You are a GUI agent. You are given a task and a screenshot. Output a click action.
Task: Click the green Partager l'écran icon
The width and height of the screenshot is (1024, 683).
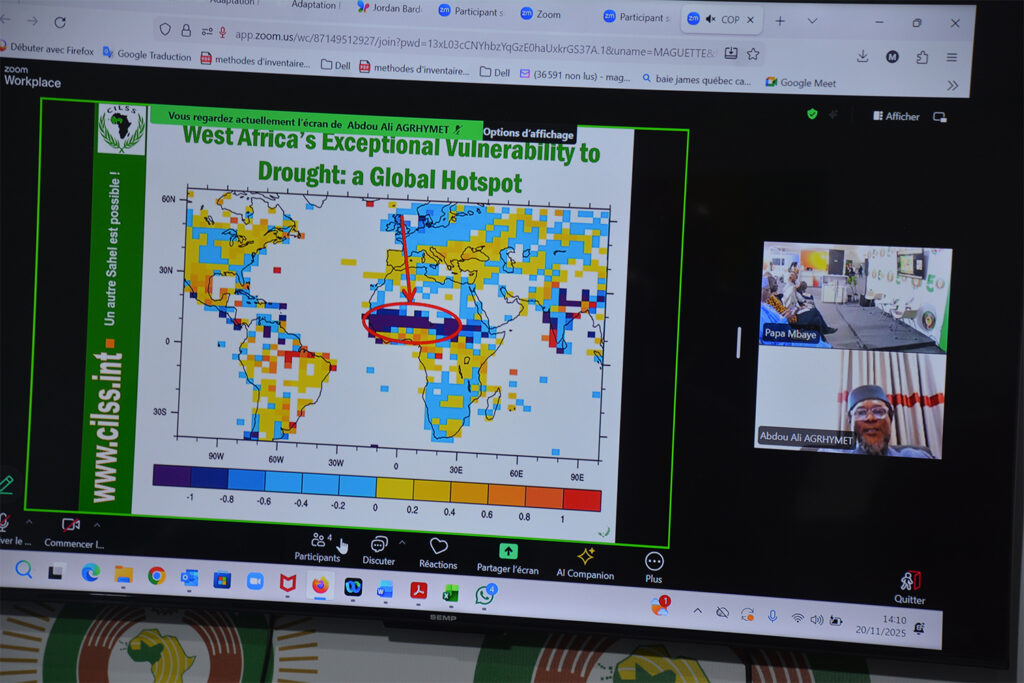(508, 554)
